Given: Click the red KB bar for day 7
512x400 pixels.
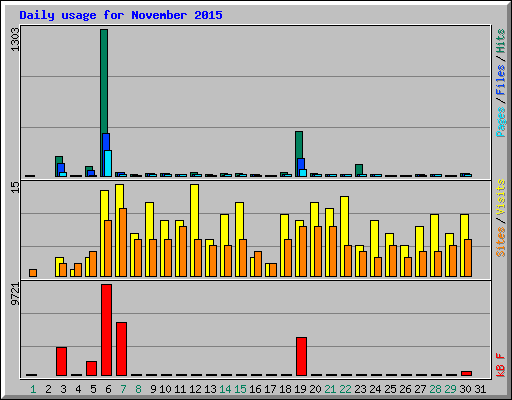Looking at the screenshot, I should tap(121, 349).
